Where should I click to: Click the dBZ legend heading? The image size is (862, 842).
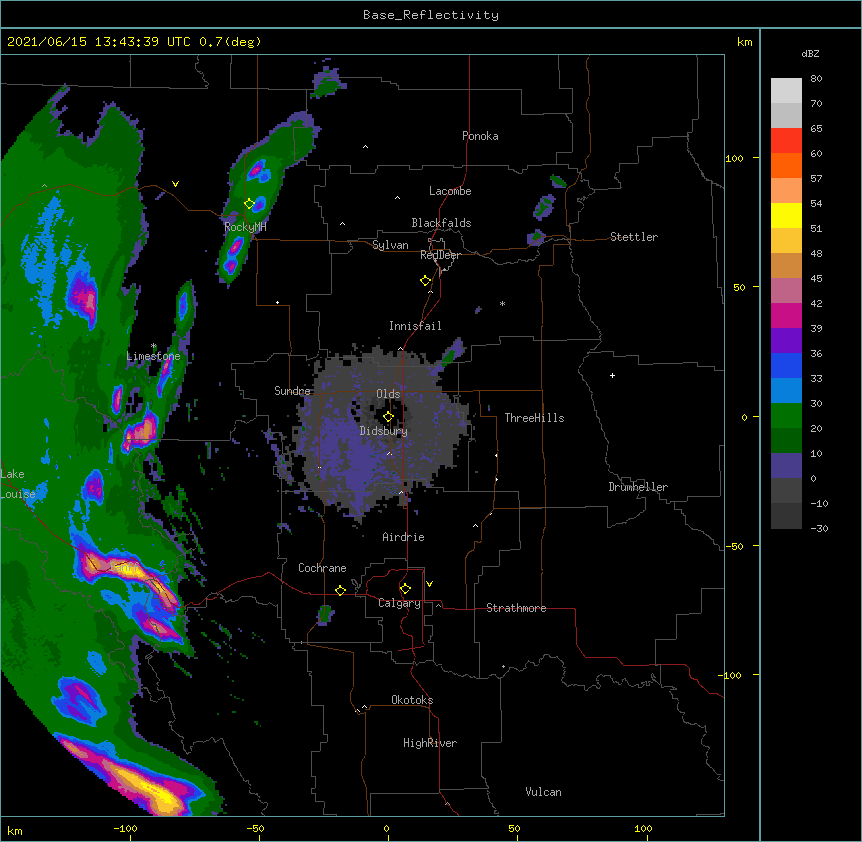(x=810, y=53)
